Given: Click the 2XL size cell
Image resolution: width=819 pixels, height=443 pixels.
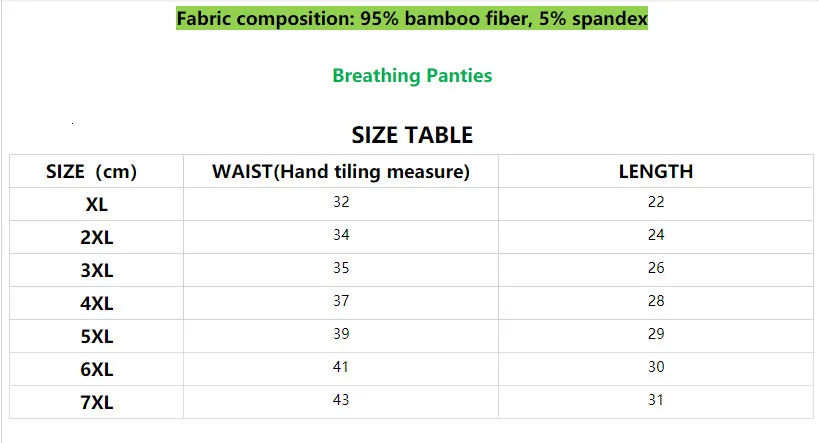Looking at the screenshot, I should tap(97, 237).
